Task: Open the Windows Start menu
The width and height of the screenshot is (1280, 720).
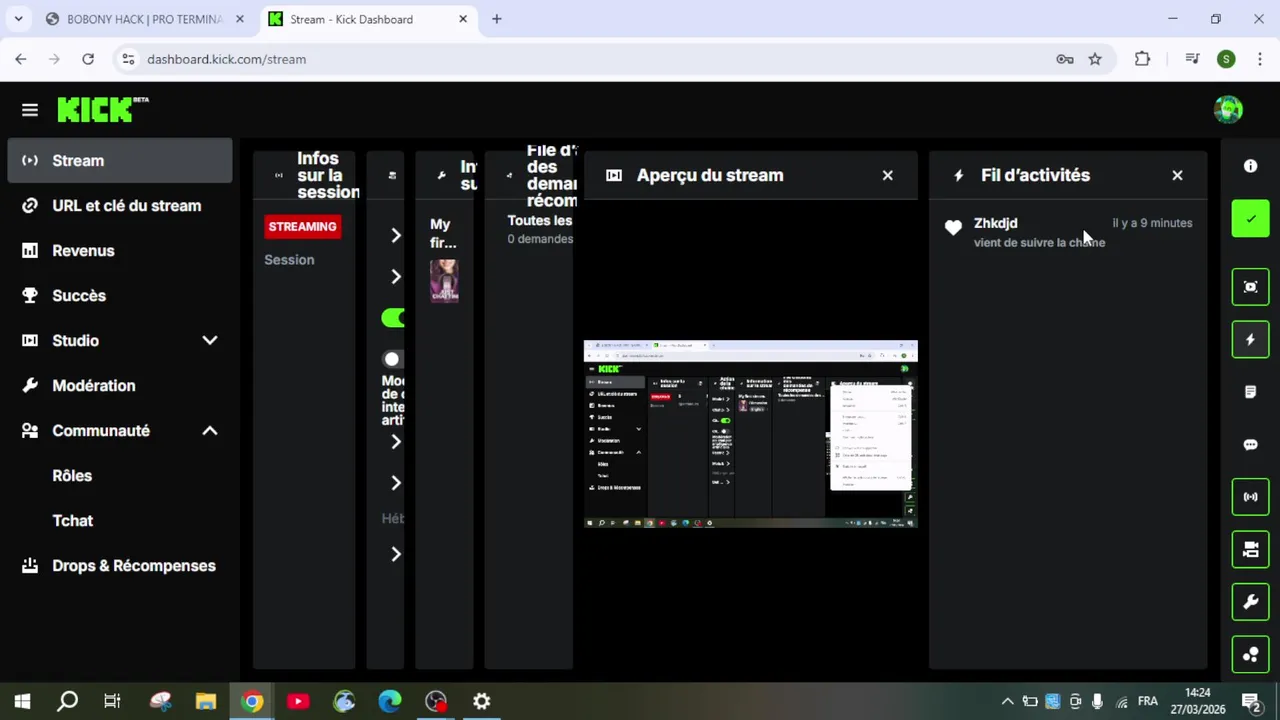Action: pyautogui.click(x=22, y=701)
